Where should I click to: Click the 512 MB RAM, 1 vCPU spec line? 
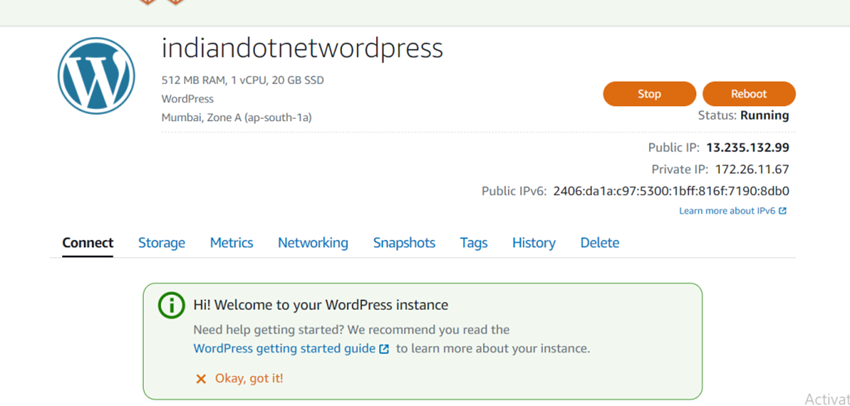coord(242,81)
